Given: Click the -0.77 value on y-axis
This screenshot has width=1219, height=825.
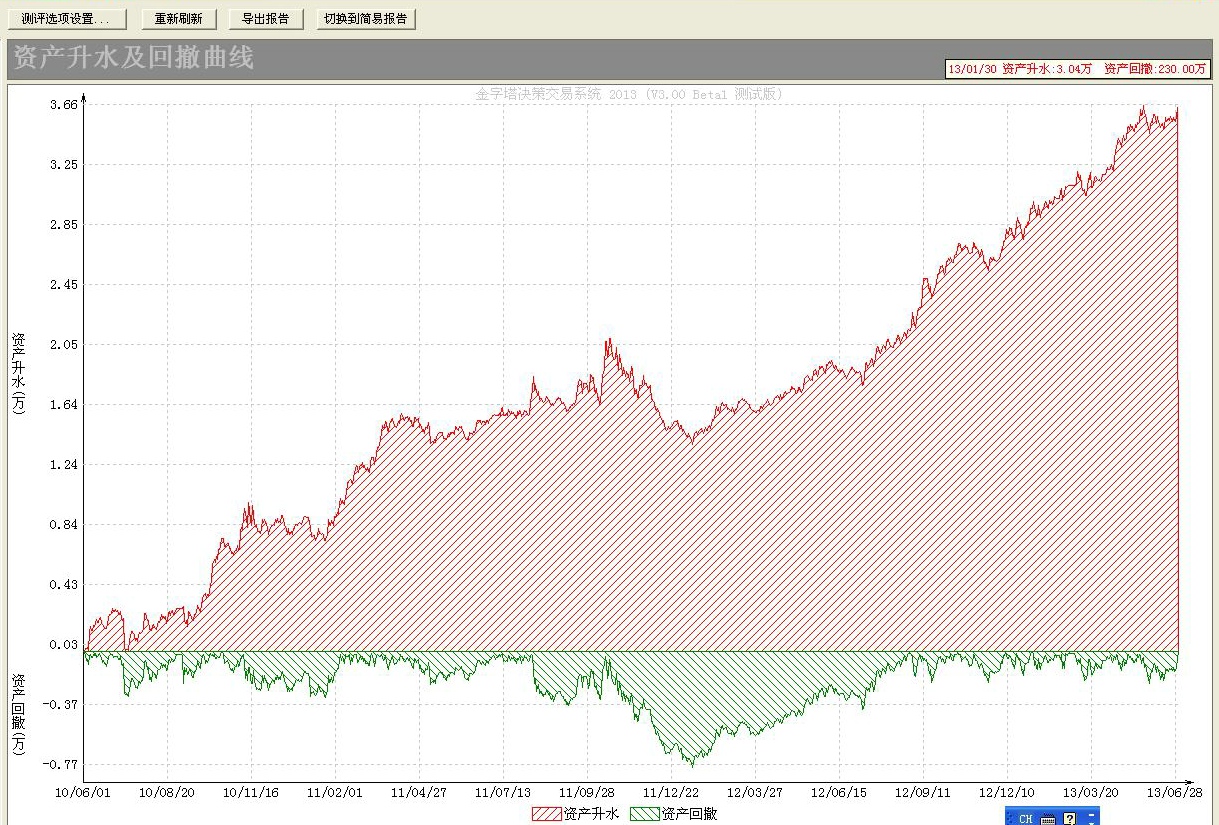Looking at the screenshot, I should click(x=61, y=765).
